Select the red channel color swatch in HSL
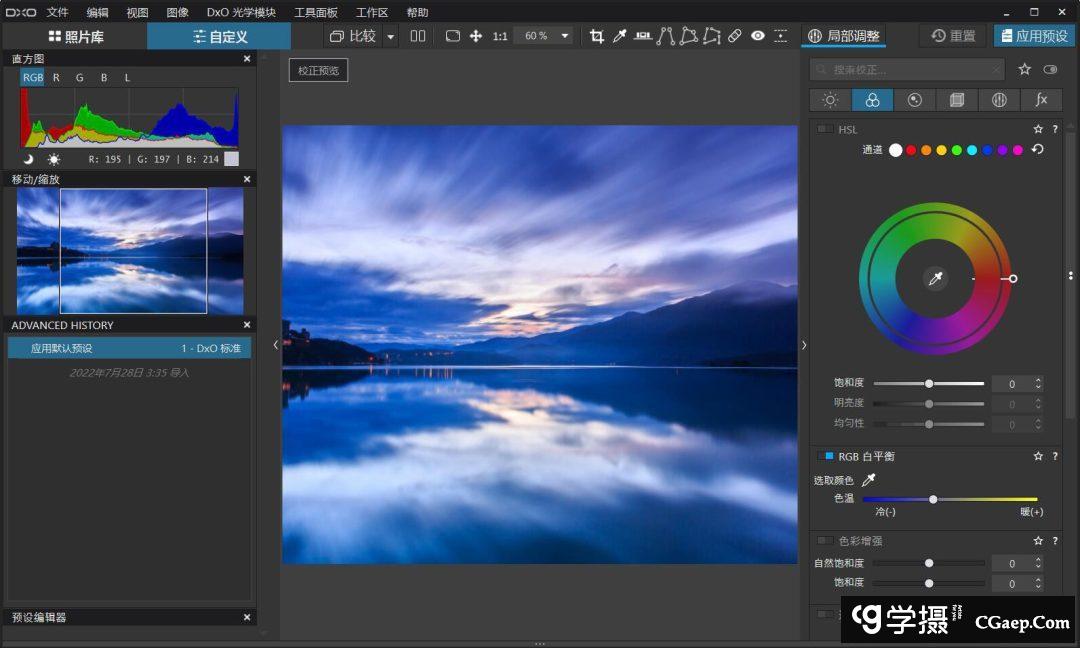Image resolution: width=1080 pixels, height=648 pixels. (911, 150)
